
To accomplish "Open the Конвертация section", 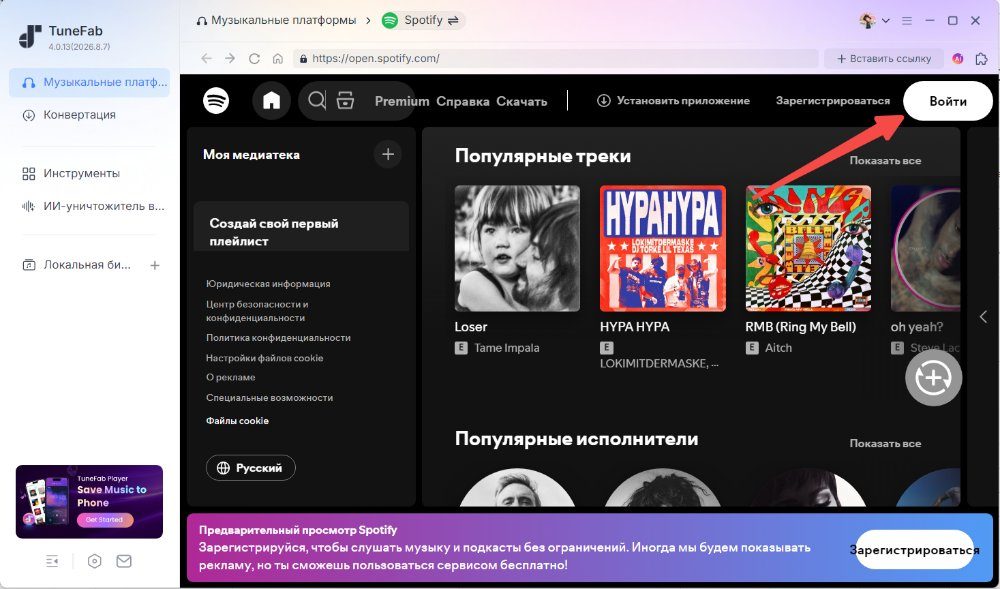I will click(x=79, y=115).
